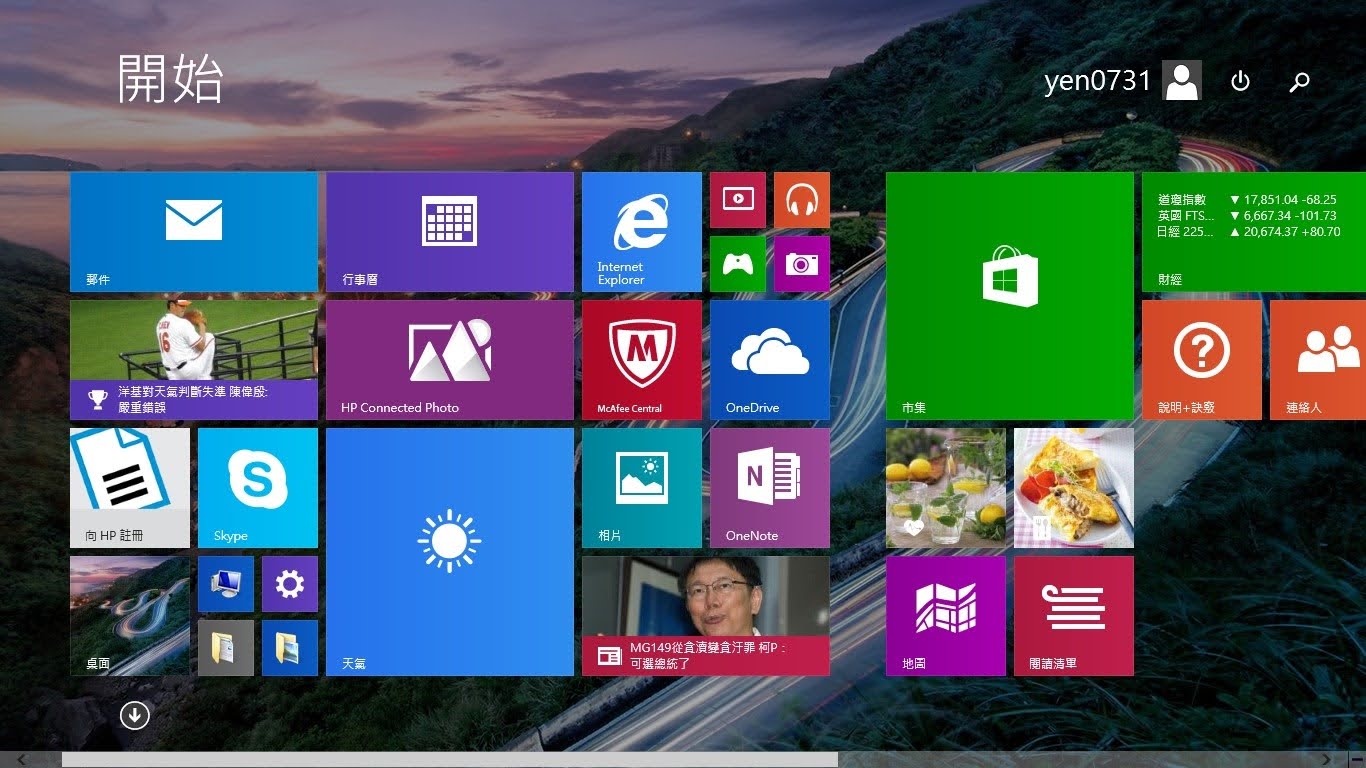Open the This PC computer tile
The image size is (1366, 768).
(x=226, y=584)
